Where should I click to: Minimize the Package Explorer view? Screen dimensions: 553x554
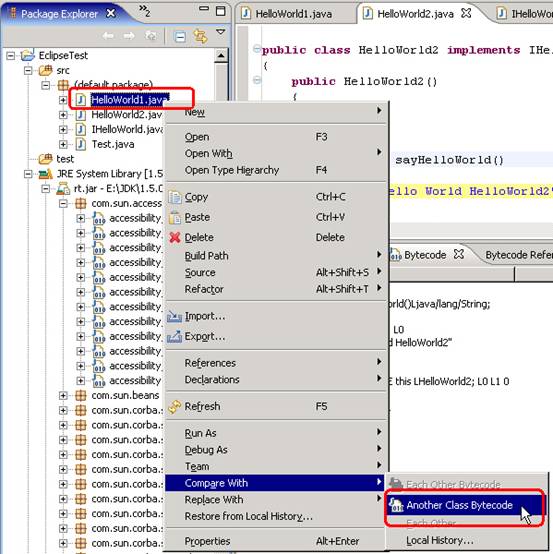click(x=204, y=8)
